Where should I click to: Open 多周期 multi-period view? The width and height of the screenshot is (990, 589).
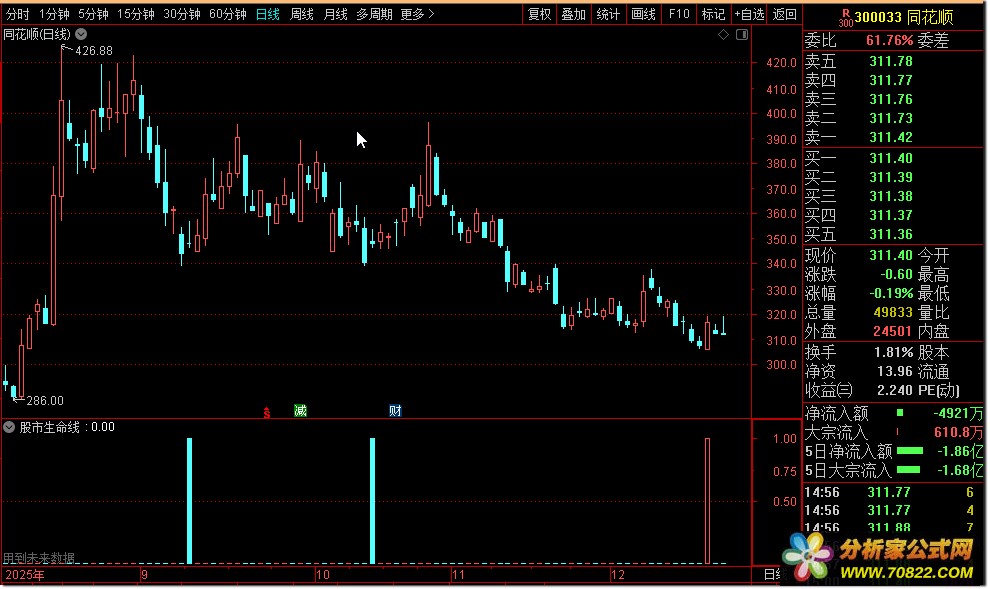(374, 14)
